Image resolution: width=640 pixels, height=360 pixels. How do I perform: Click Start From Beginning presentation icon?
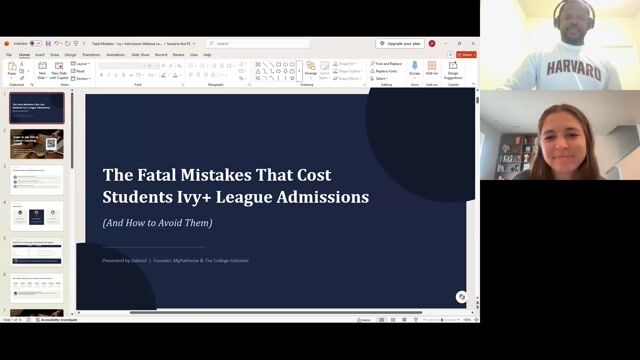tap(76, 43)
